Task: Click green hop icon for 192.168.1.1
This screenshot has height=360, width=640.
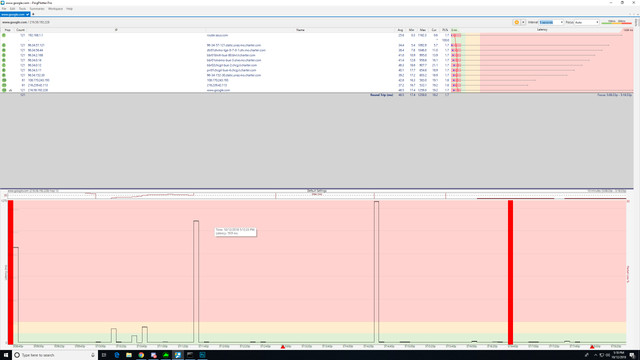Action: pos(4,36)
